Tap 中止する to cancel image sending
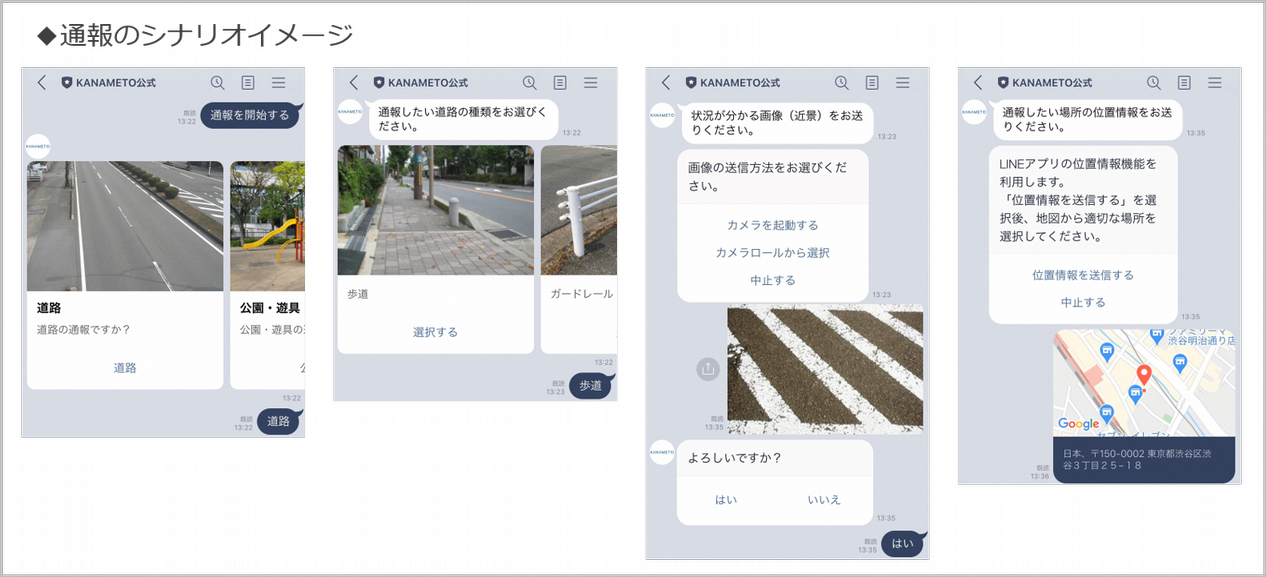Image resolution: width=1266 pixels, height=577 pixels. point(772,279)
